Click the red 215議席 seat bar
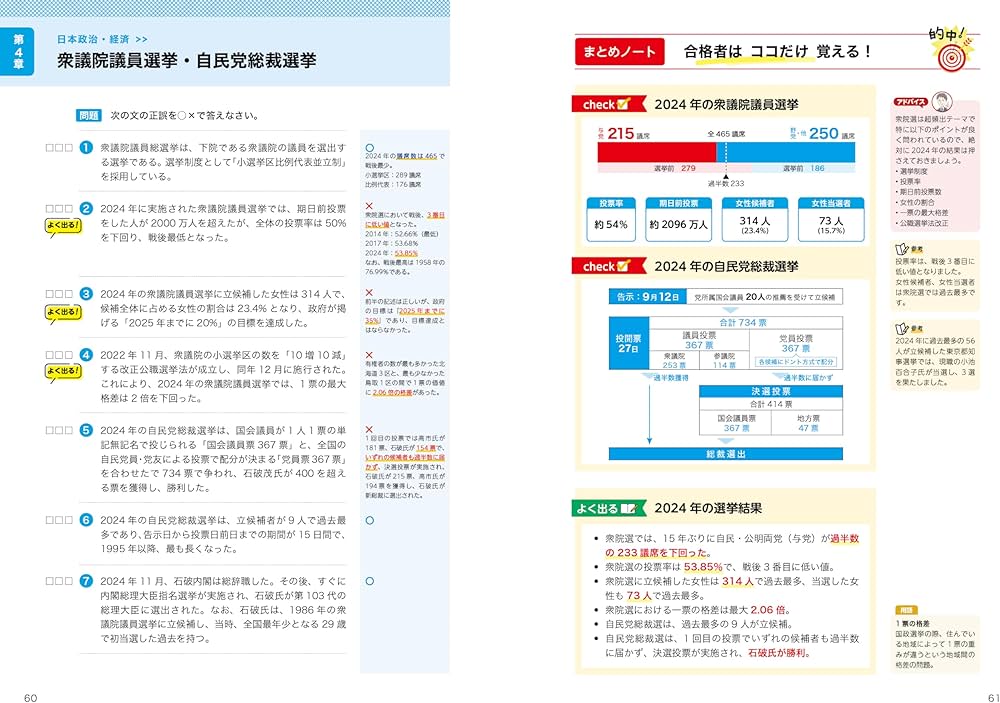 coord(657,151)
